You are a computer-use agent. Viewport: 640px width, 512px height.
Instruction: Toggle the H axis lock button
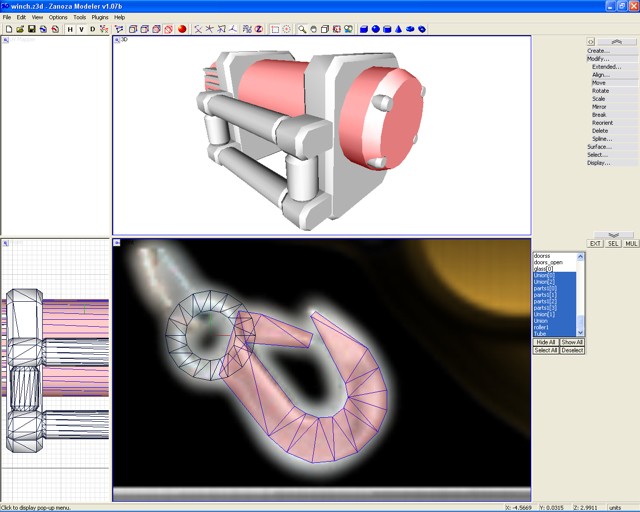[69, 29]
